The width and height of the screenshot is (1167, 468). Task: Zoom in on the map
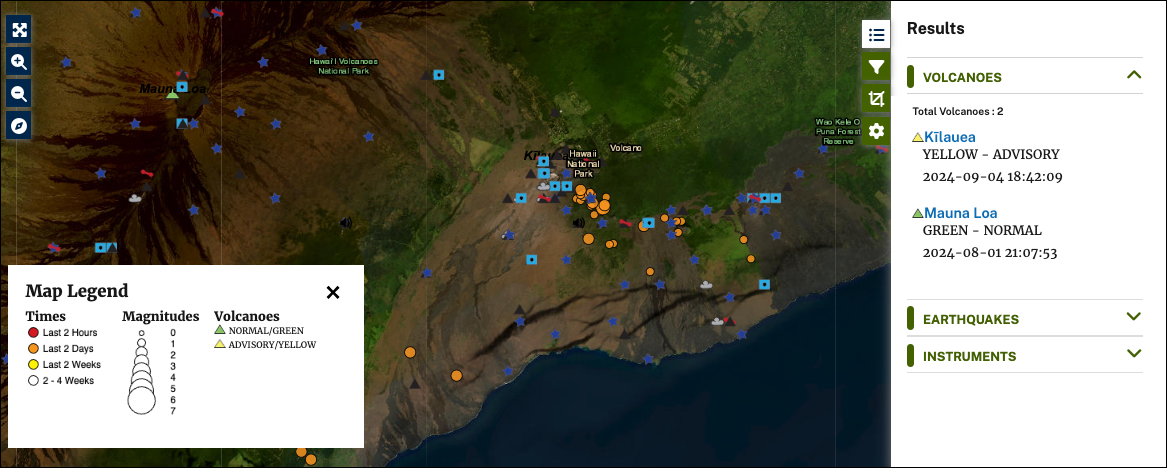pyautogui.click(x=19, y=62)
